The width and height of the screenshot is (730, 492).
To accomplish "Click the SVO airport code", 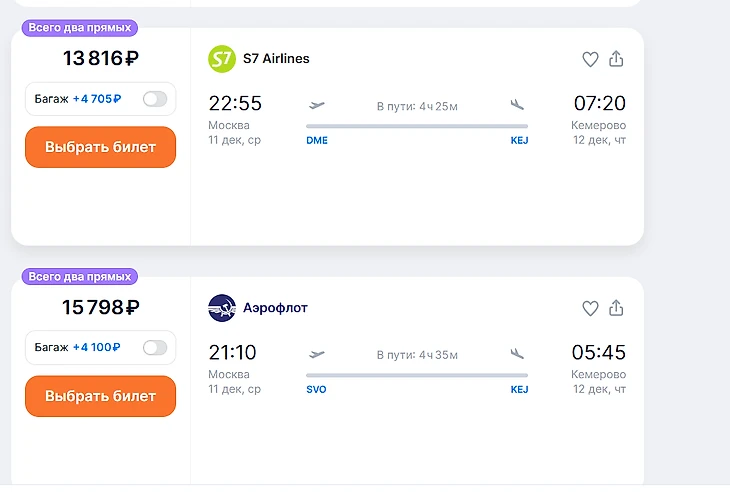I will pyautogui.click(x=316, y=390).
